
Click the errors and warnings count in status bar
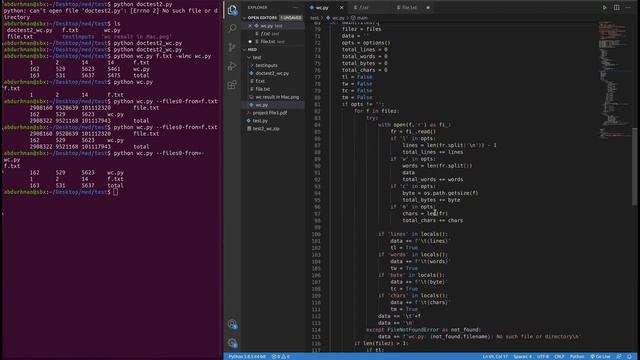pyautogui.click(x=280, y=357)
